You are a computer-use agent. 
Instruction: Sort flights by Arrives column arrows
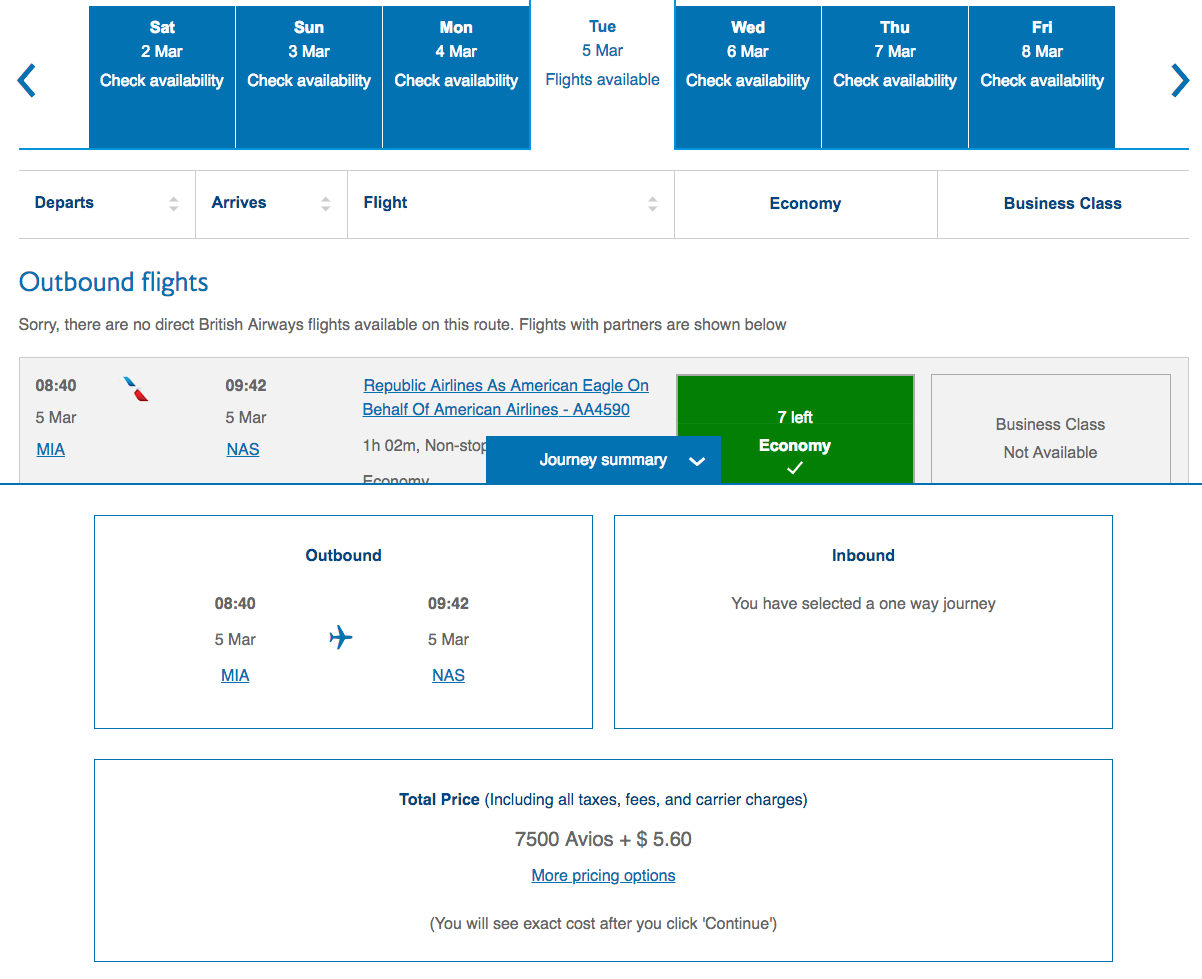(x=325, y=204)
